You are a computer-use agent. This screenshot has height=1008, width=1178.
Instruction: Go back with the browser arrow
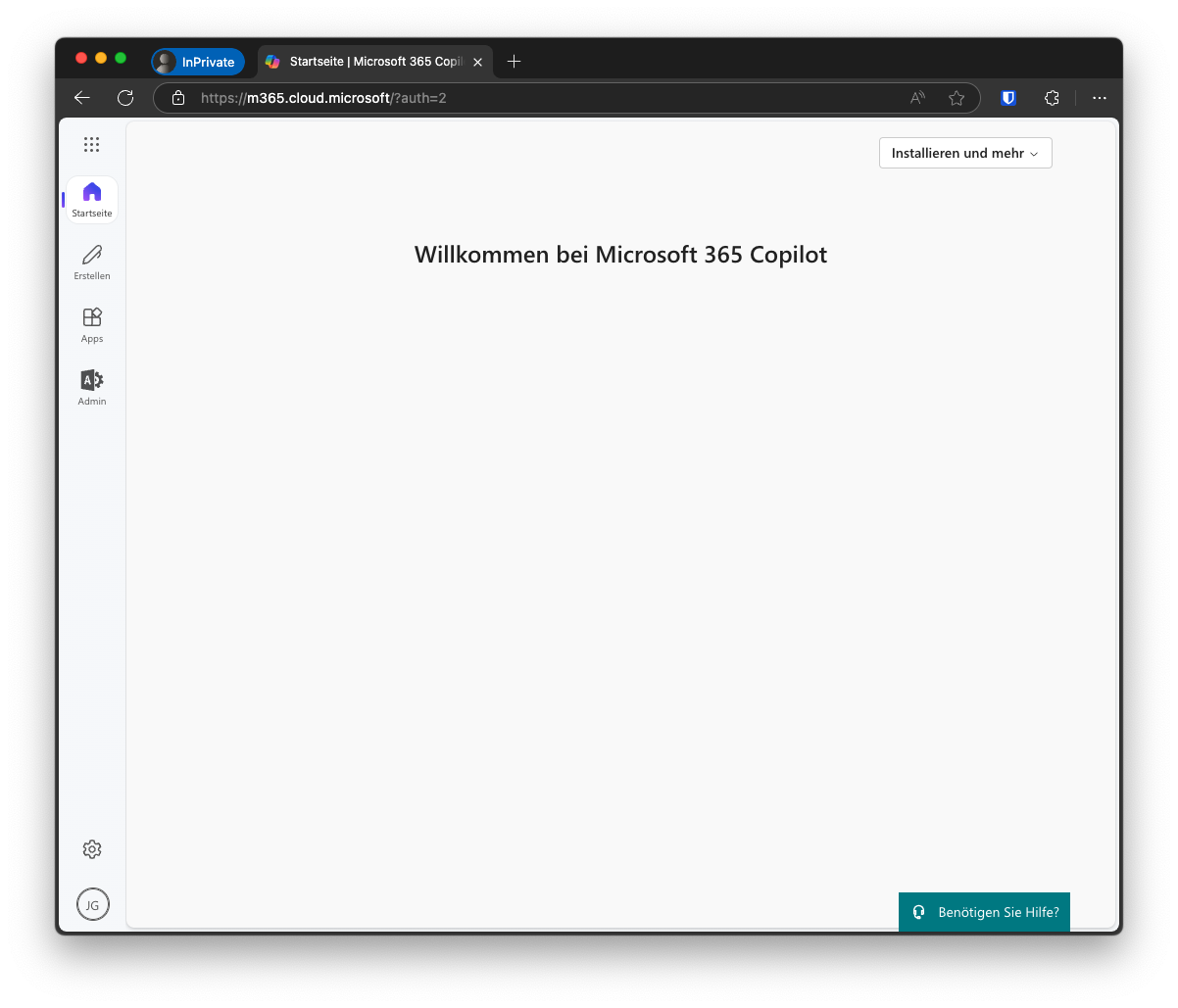tap(82, 98)
